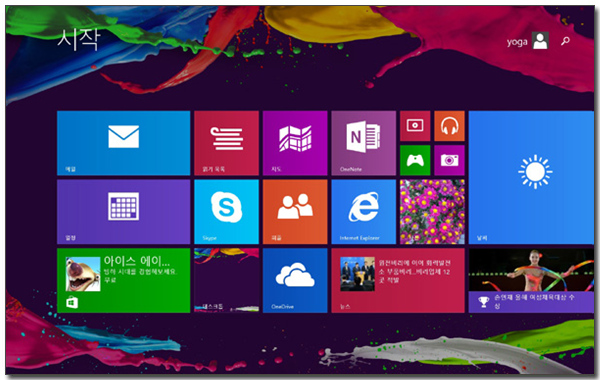
Task: Open the Weather tile with sun icon
Action: click(x=531, y=178)
